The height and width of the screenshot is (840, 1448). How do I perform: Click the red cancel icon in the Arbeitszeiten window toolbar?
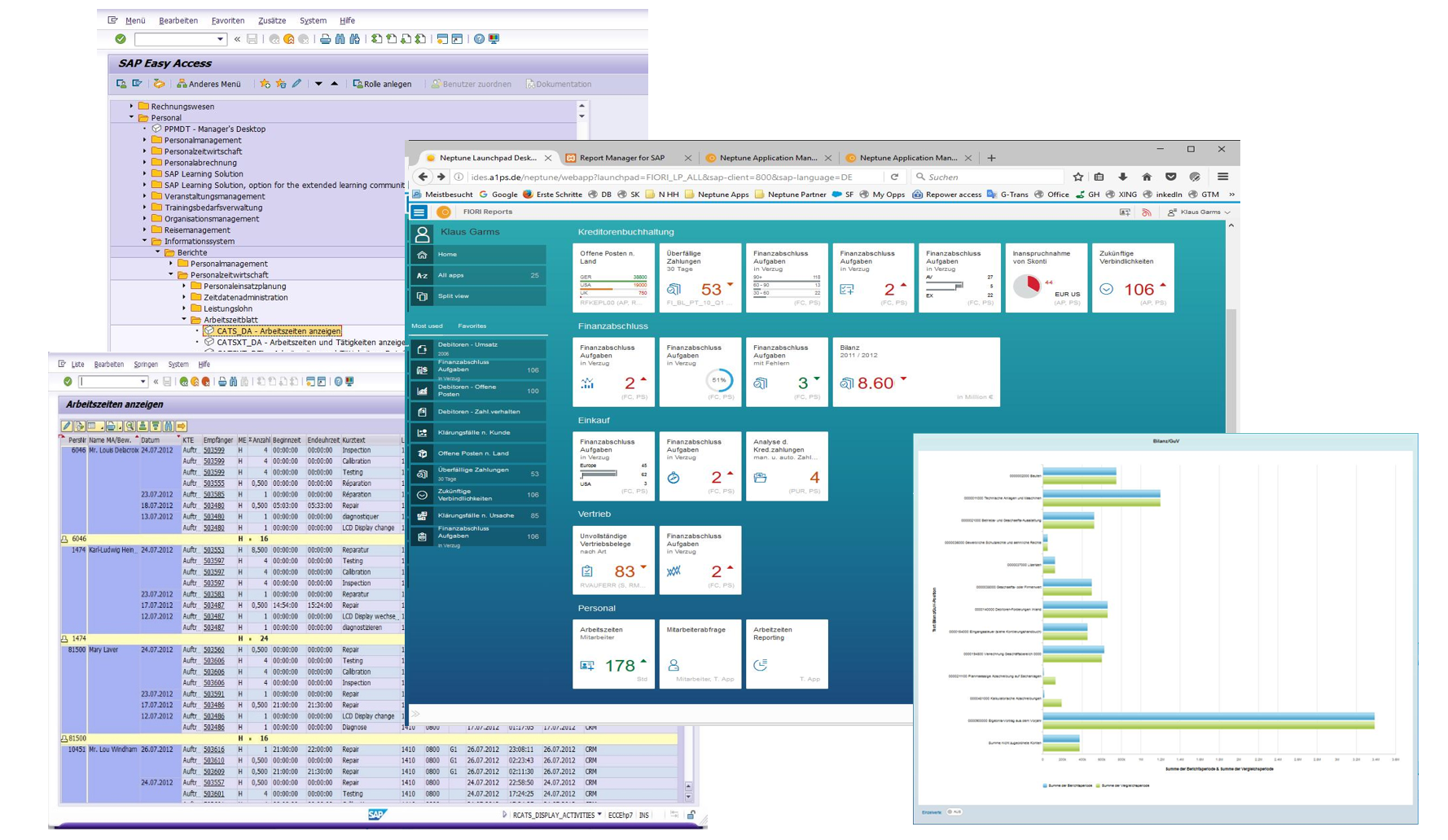pyautogui.click(x=206, y=382)
